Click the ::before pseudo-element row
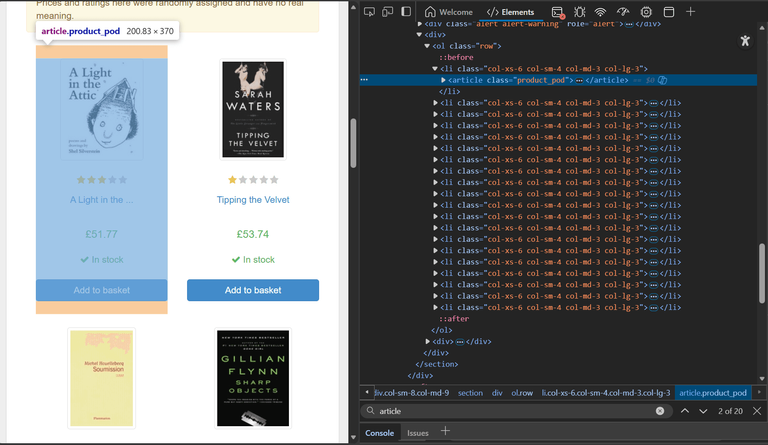768x445 pixels. pyautogui.click(x=456, y=57)
